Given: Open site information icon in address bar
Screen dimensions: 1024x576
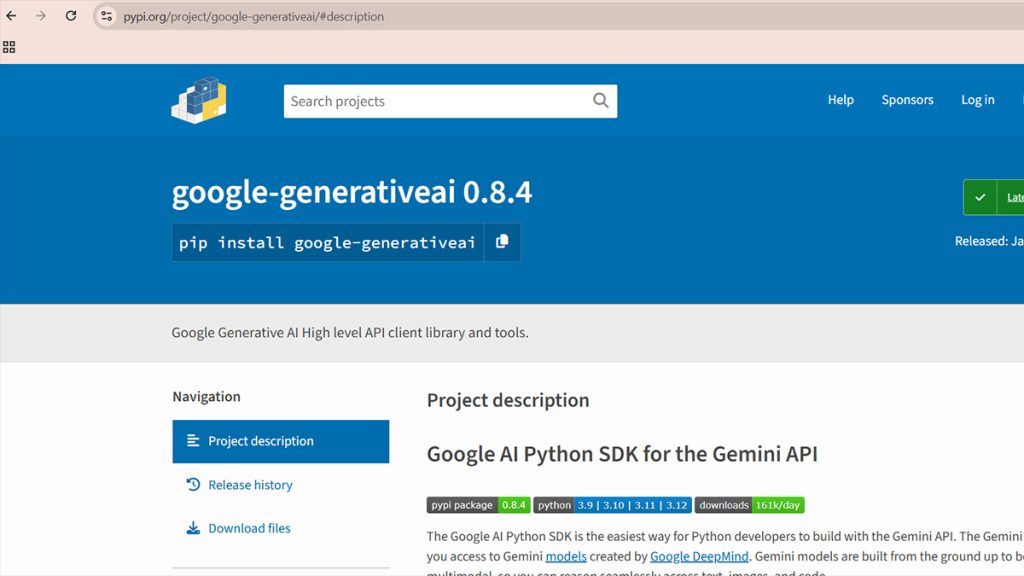Looking at the screenshot, I should click(106, 16).
